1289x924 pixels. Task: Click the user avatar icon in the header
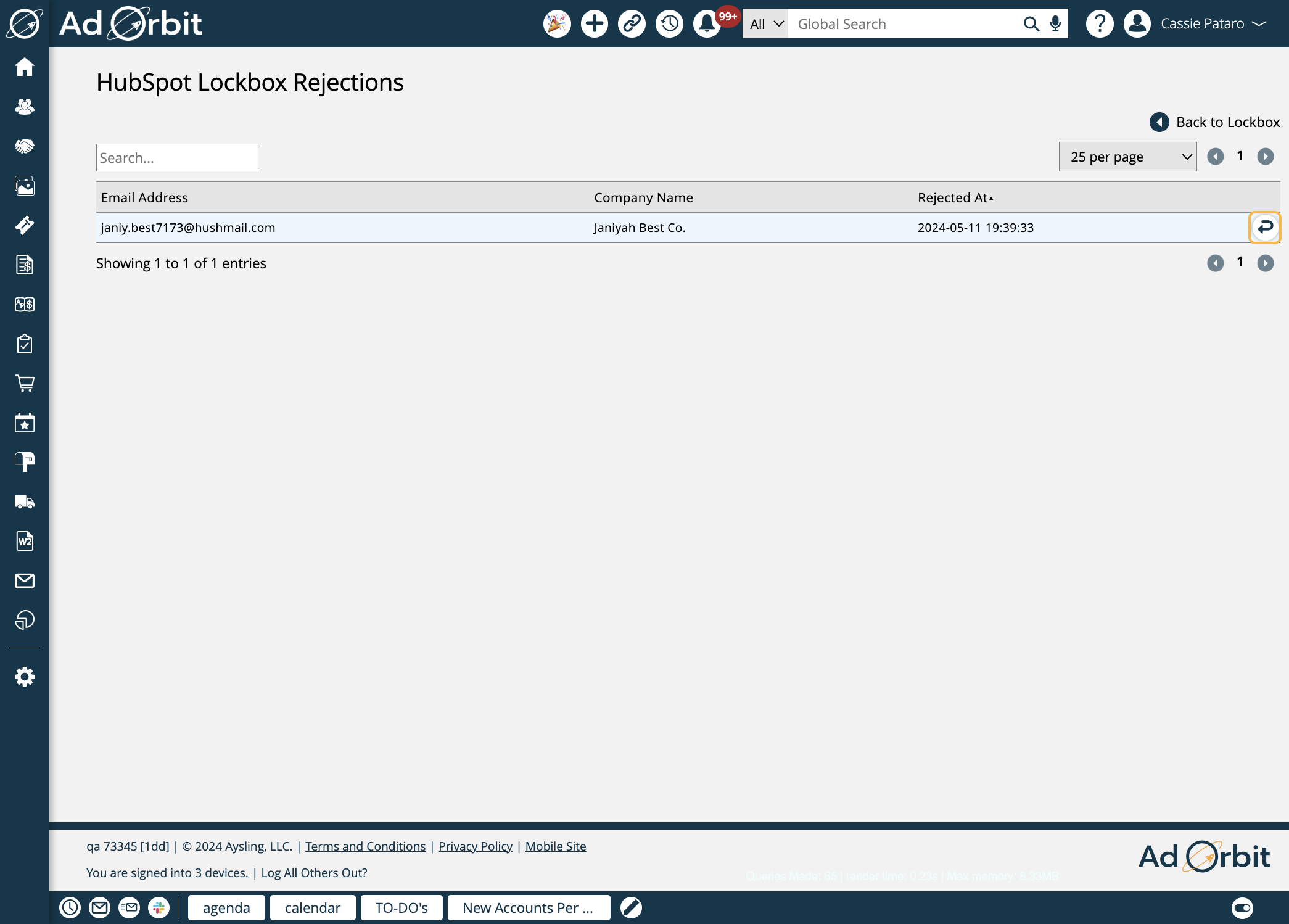(1137, 24)
